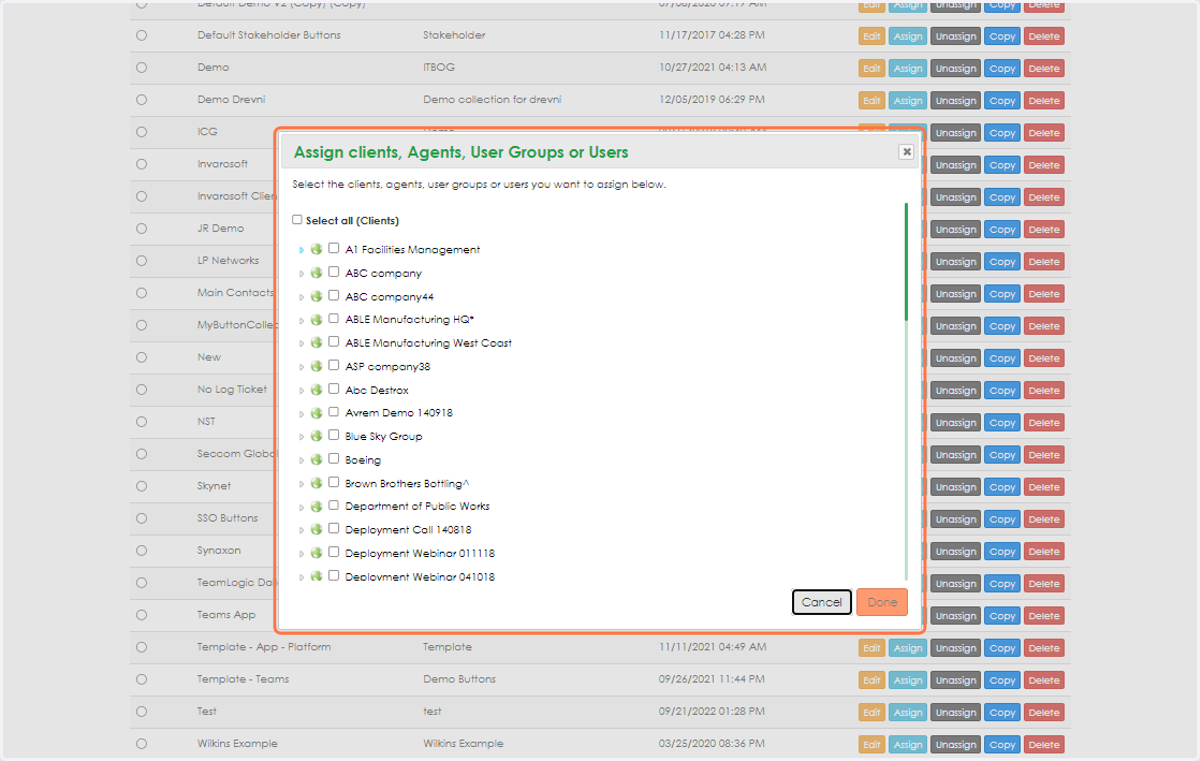Viewport: 1200px width, 761px height.
Task: Click globe icon beside Abc Destrox
Action: 317,389
